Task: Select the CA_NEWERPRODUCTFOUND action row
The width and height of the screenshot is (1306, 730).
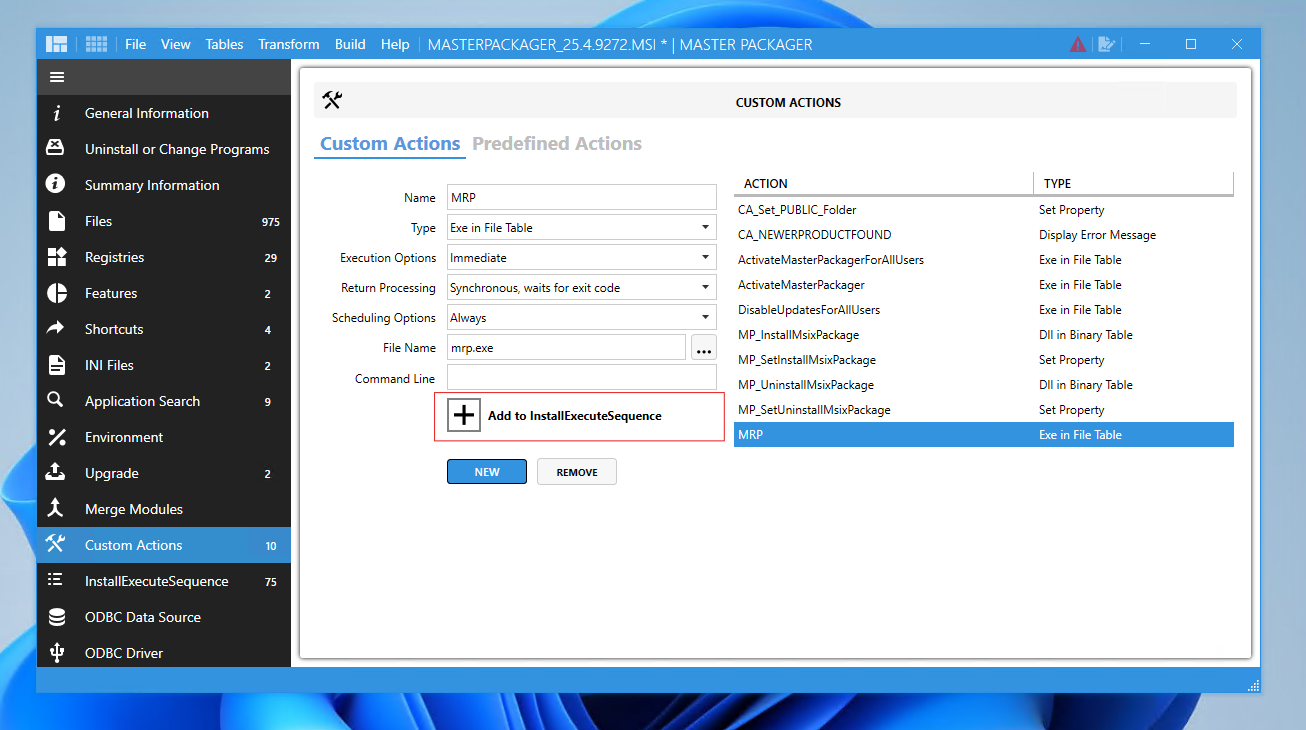Action: click(984, 235)
